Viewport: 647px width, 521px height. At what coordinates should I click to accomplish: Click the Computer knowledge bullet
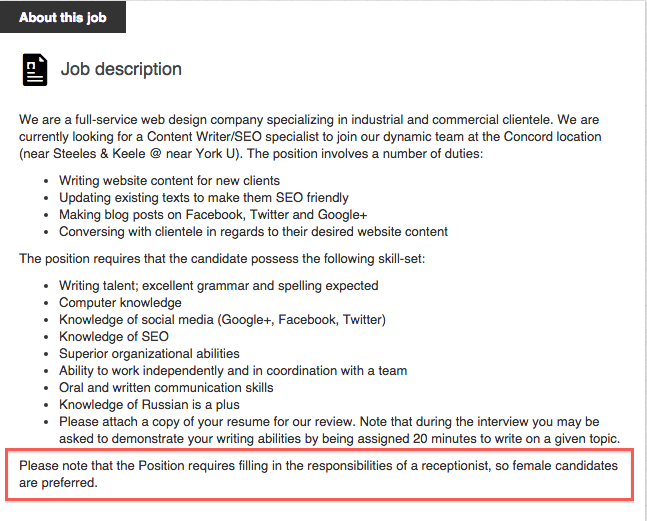120,302
